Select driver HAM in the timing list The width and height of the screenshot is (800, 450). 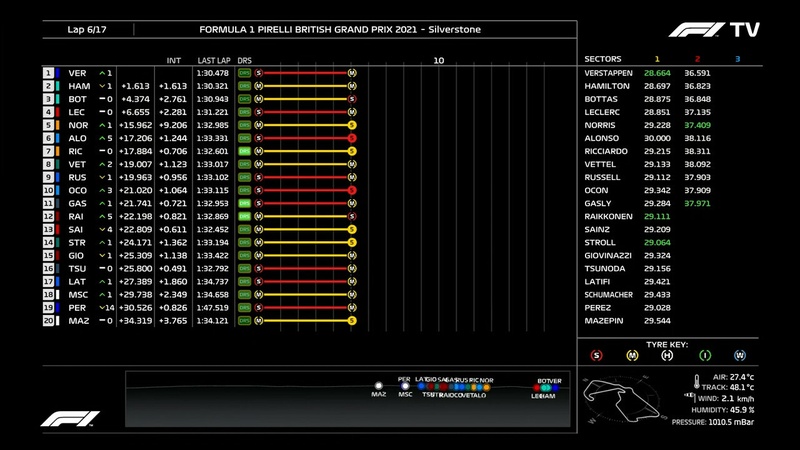[x=79, y=86]
